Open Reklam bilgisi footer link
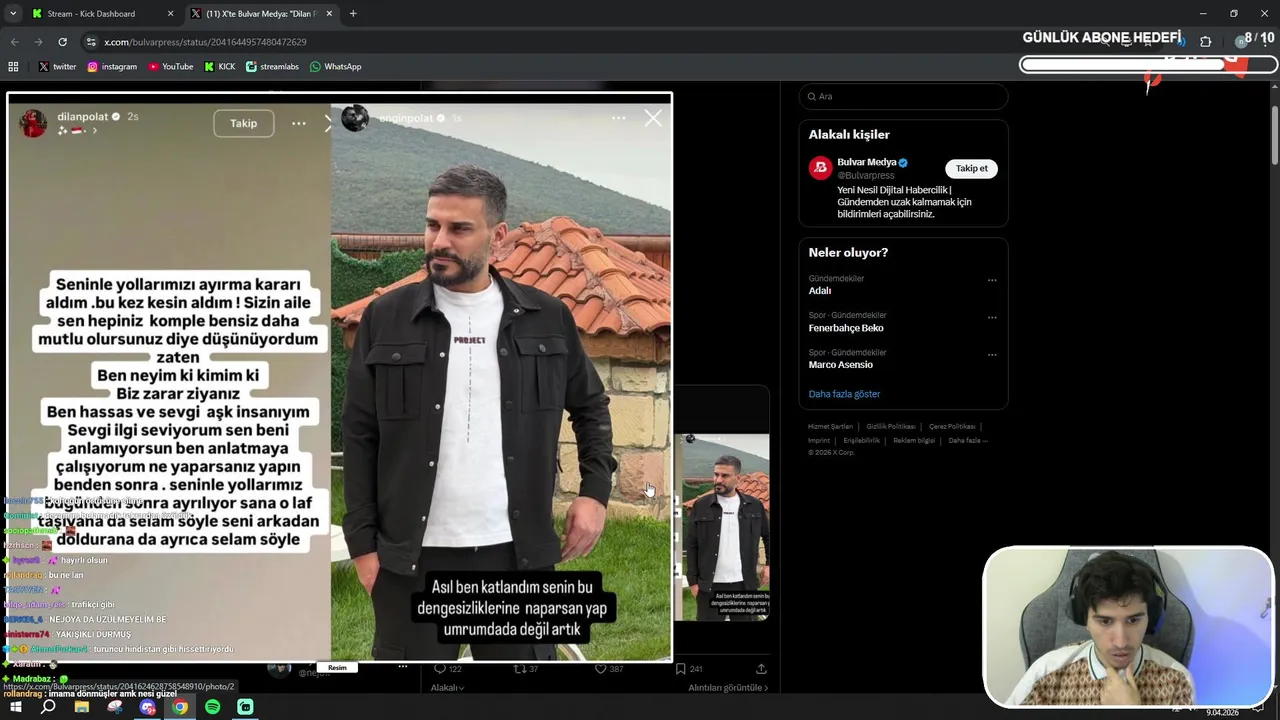This screenshot has width=1280, height=720. [x=914, y=440]
